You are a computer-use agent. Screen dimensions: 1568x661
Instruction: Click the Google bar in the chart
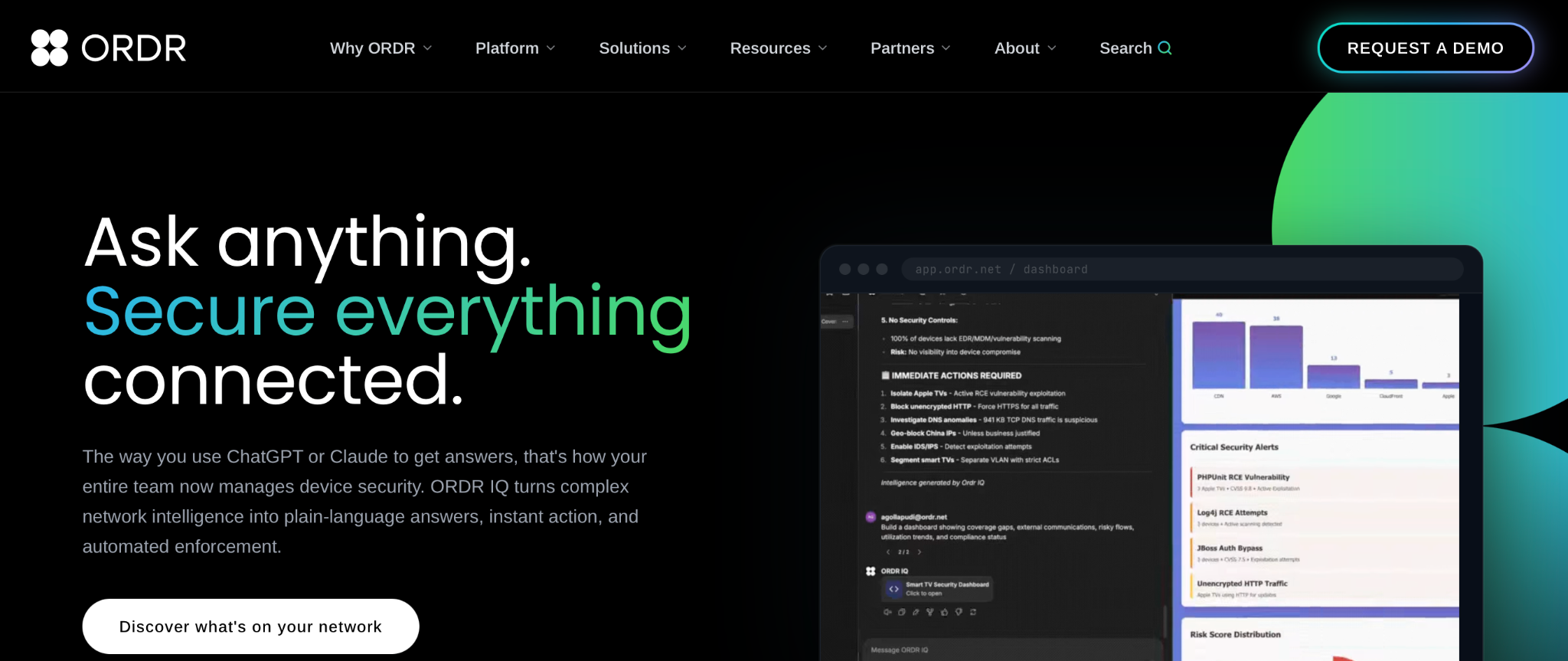1334,377
